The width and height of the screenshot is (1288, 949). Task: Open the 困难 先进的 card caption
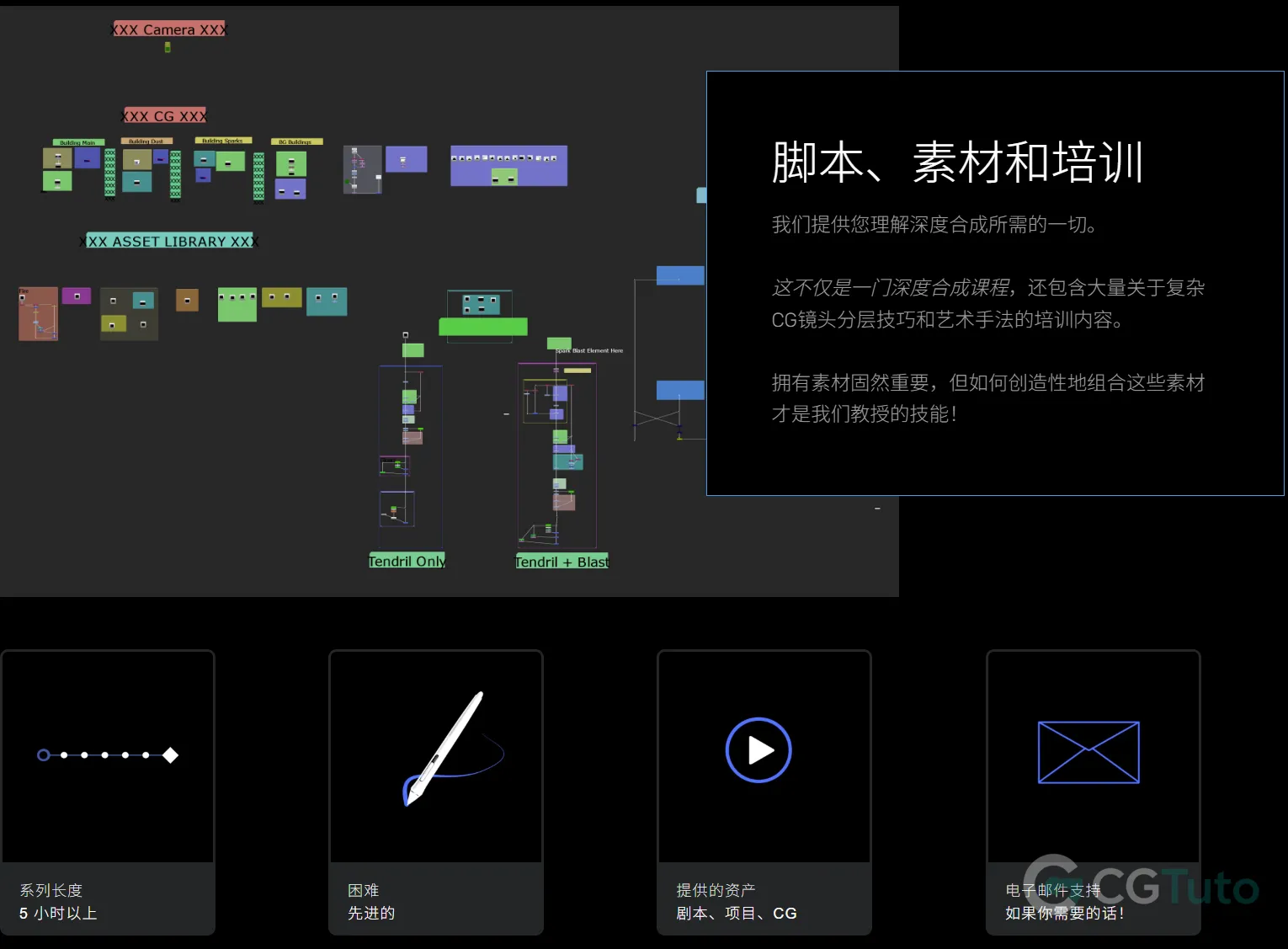[x=436, y=899]
